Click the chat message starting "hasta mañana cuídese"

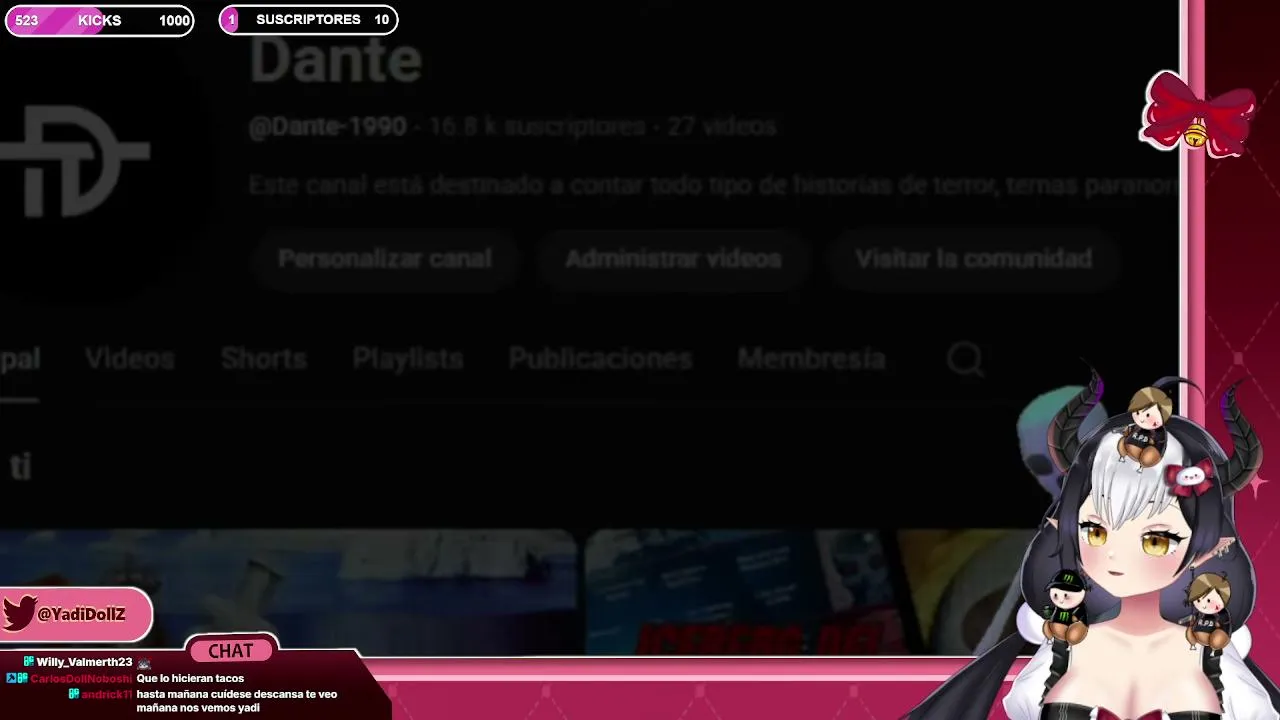pos(237,701)
